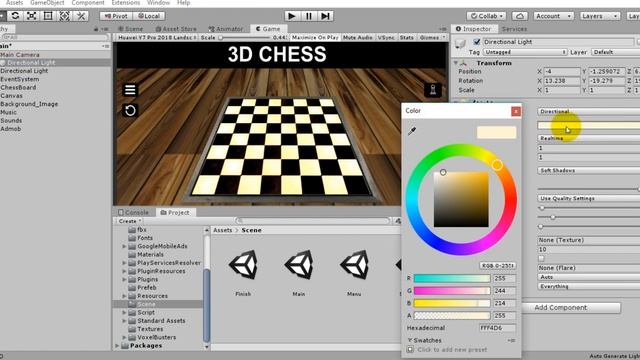Open the Huawei Y7 Pro resolution dropdown
The image size is (640, 360).
point(156,37)
